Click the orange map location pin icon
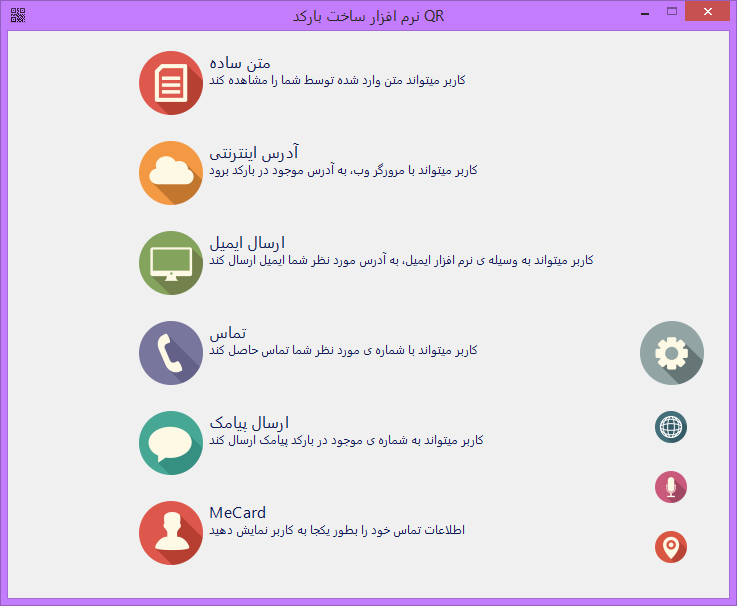 coord(671,547)
